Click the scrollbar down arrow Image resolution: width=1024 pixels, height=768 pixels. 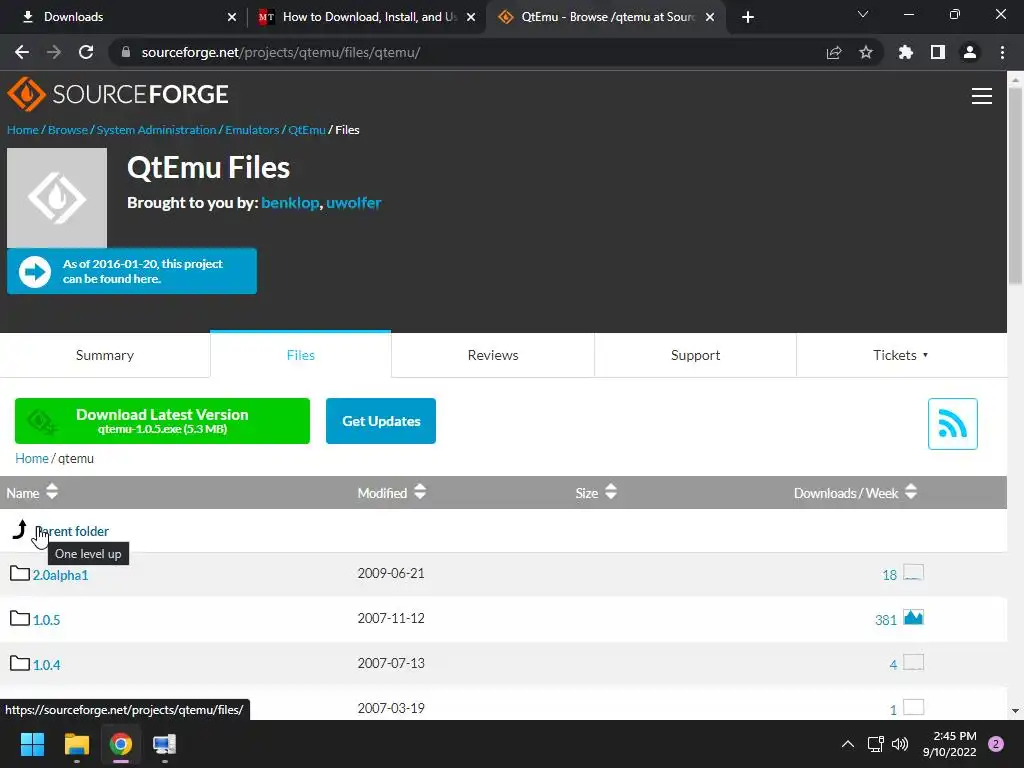tap(1015, 711)
